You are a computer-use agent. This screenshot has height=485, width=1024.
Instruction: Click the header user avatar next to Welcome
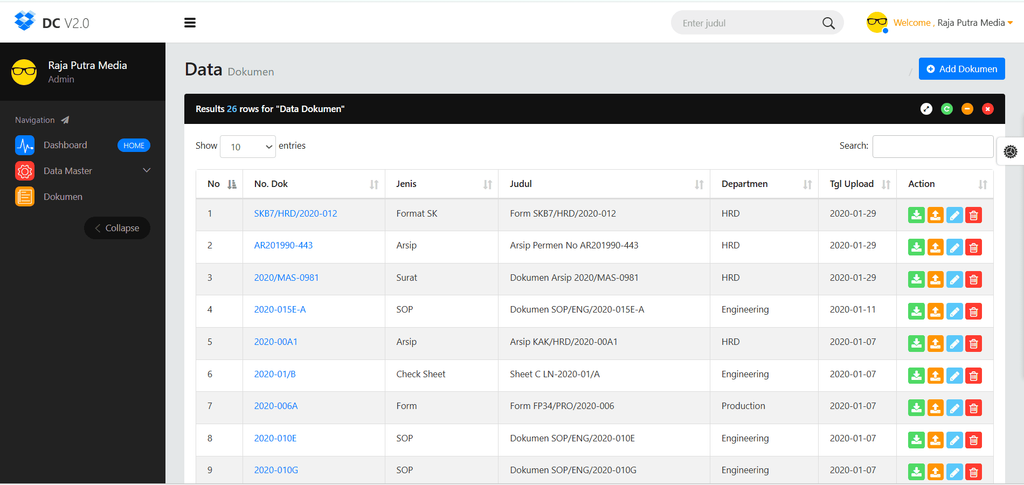[x=877, y=22]
